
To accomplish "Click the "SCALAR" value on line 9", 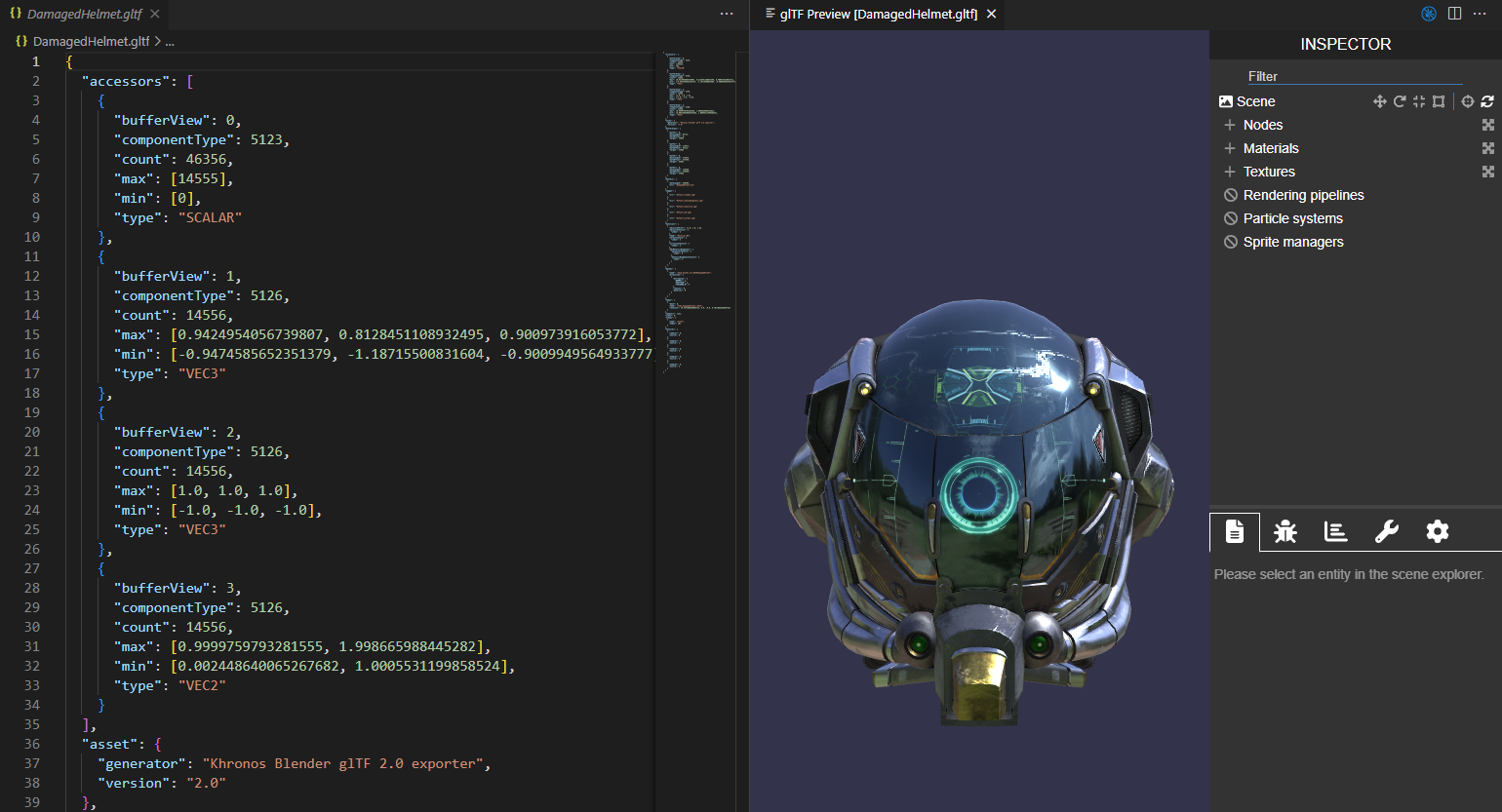I will click(210, 217).
